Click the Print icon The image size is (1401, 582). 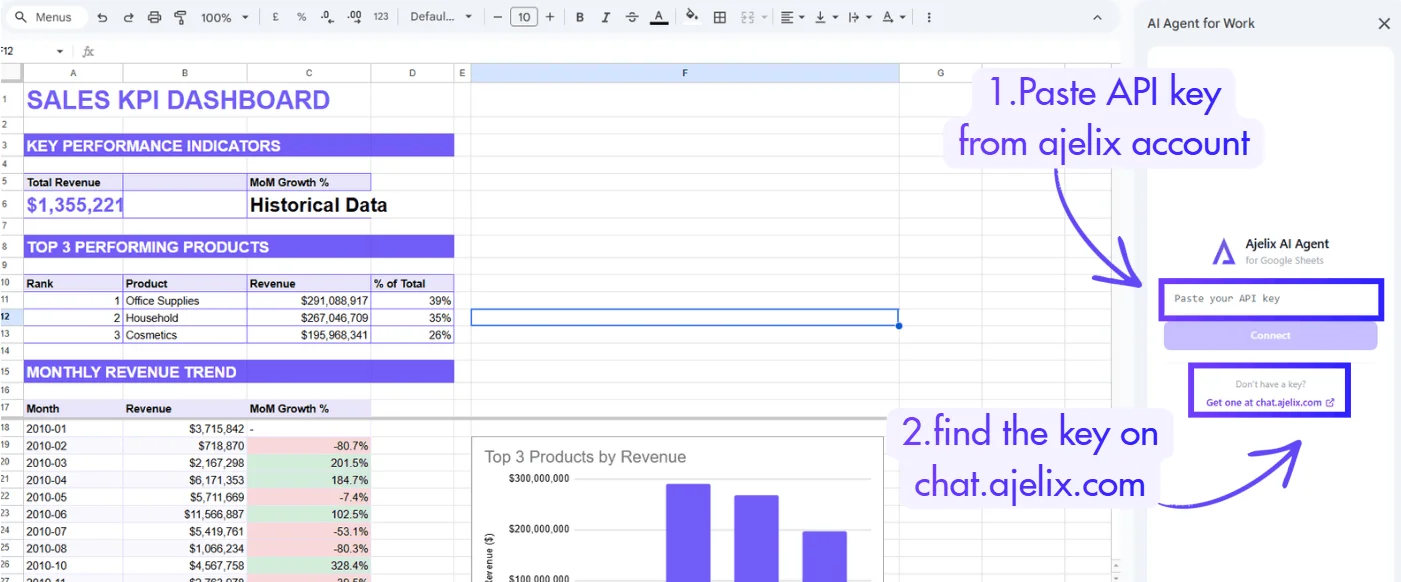(154, 17)
